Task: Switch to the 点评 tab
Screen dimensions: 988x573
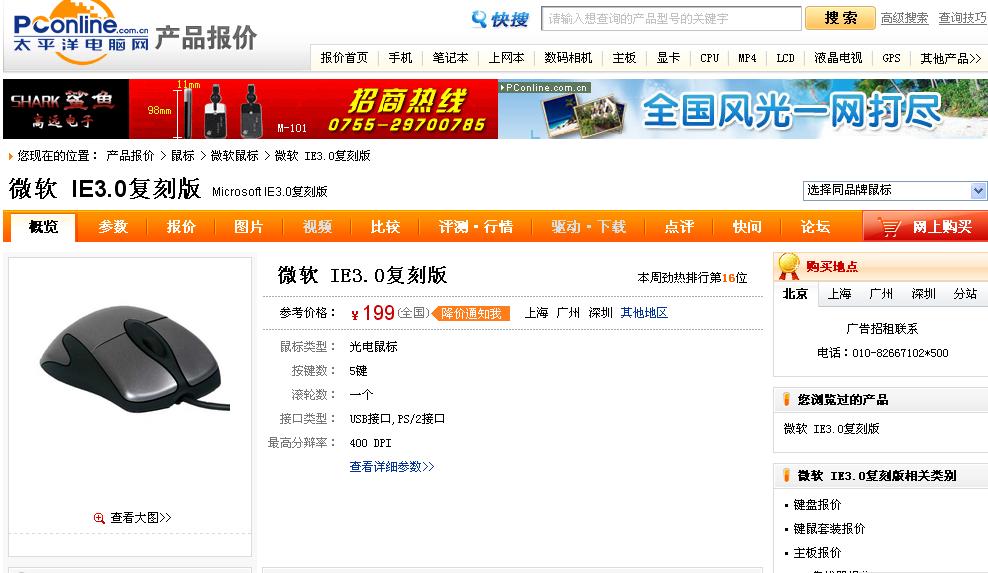Action: 679,227
